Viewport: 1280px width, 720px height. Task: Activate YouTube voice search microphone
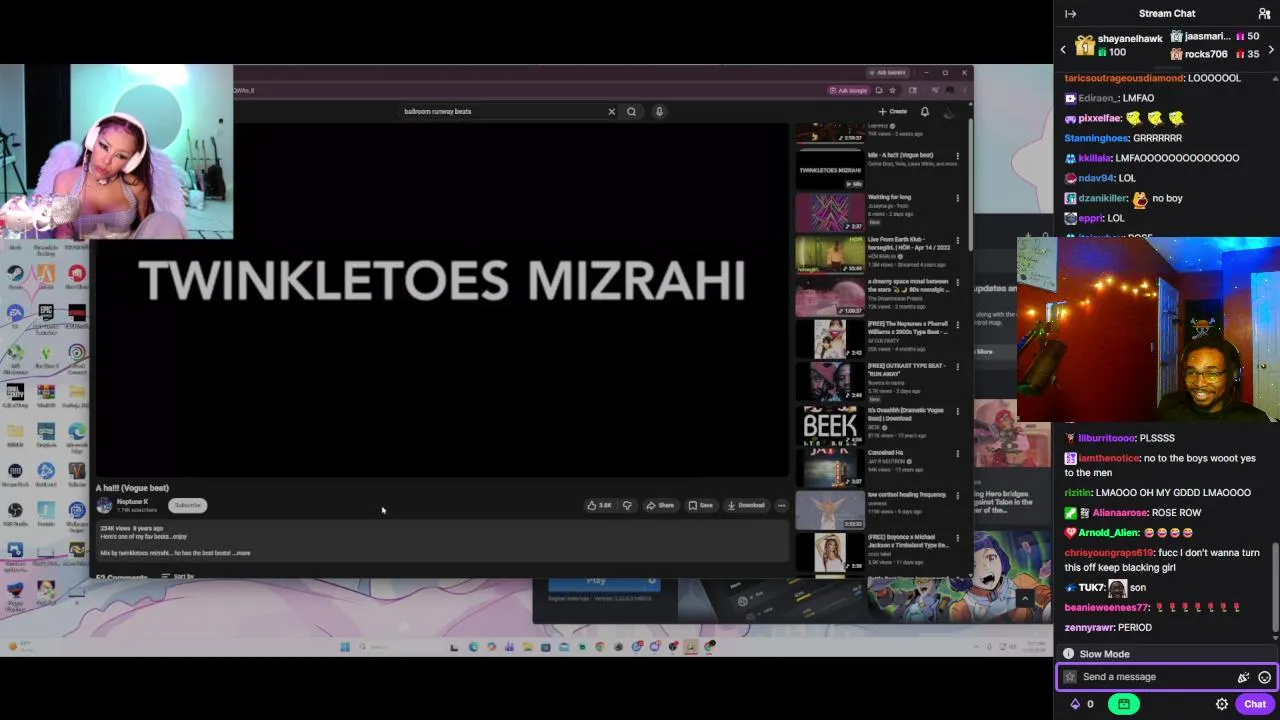(659, 111)
